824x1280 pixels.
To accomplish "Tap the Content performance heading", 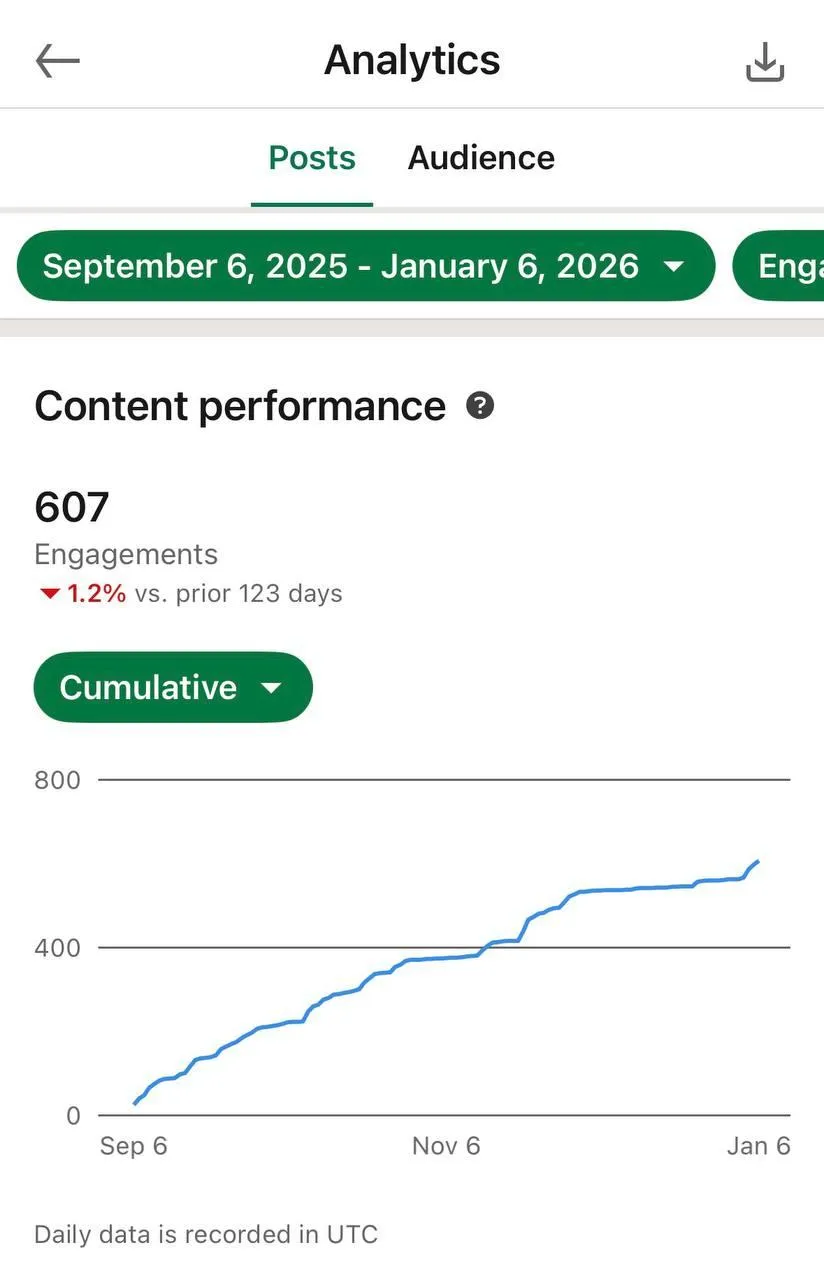I will point(240,406).
